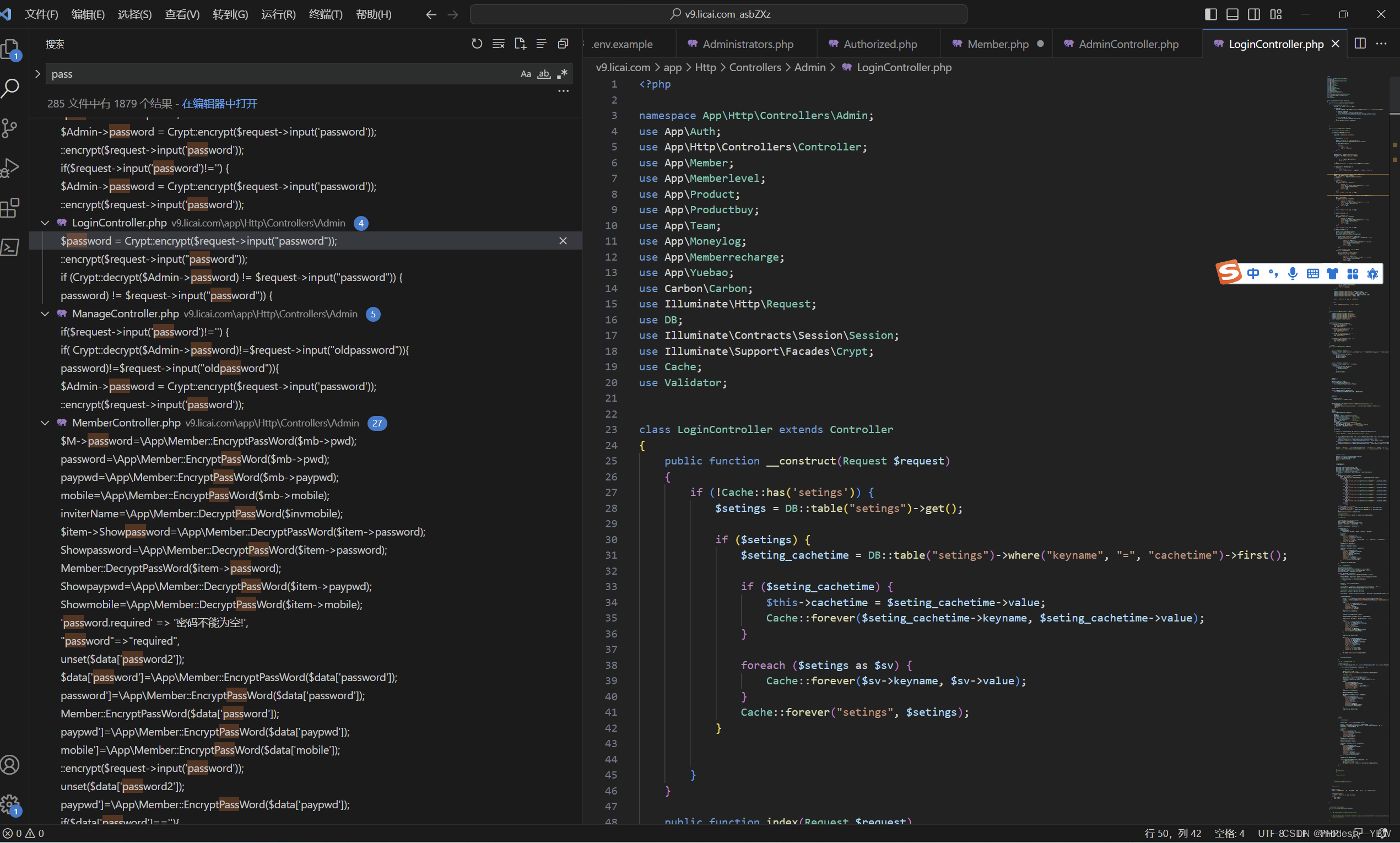Expand the replace field chevron
1400x843 pixels.
37,74
